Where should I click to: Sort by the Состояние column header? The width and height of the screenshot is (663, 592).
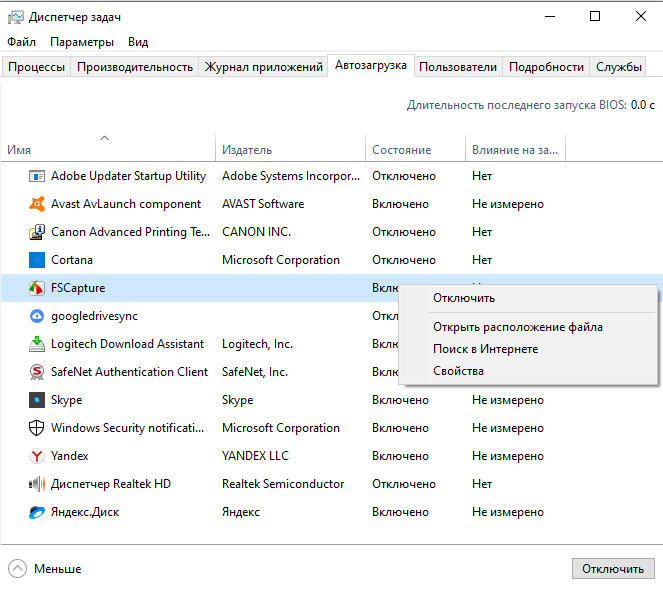[x=415, y=150]
